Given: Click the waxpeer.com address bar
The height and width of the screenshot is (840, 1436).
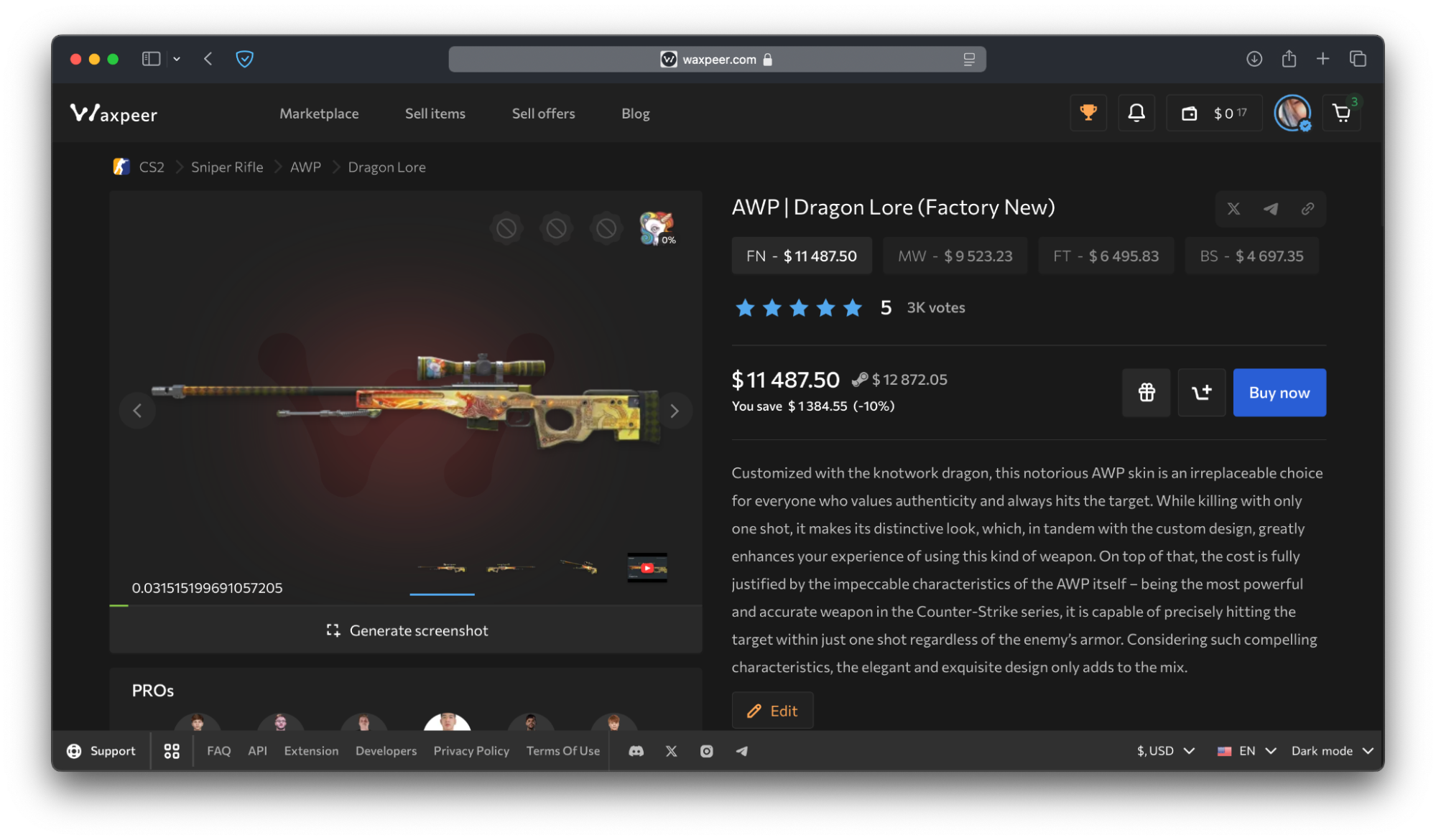Looking at the screenshot, I should [x=717, y=59].
